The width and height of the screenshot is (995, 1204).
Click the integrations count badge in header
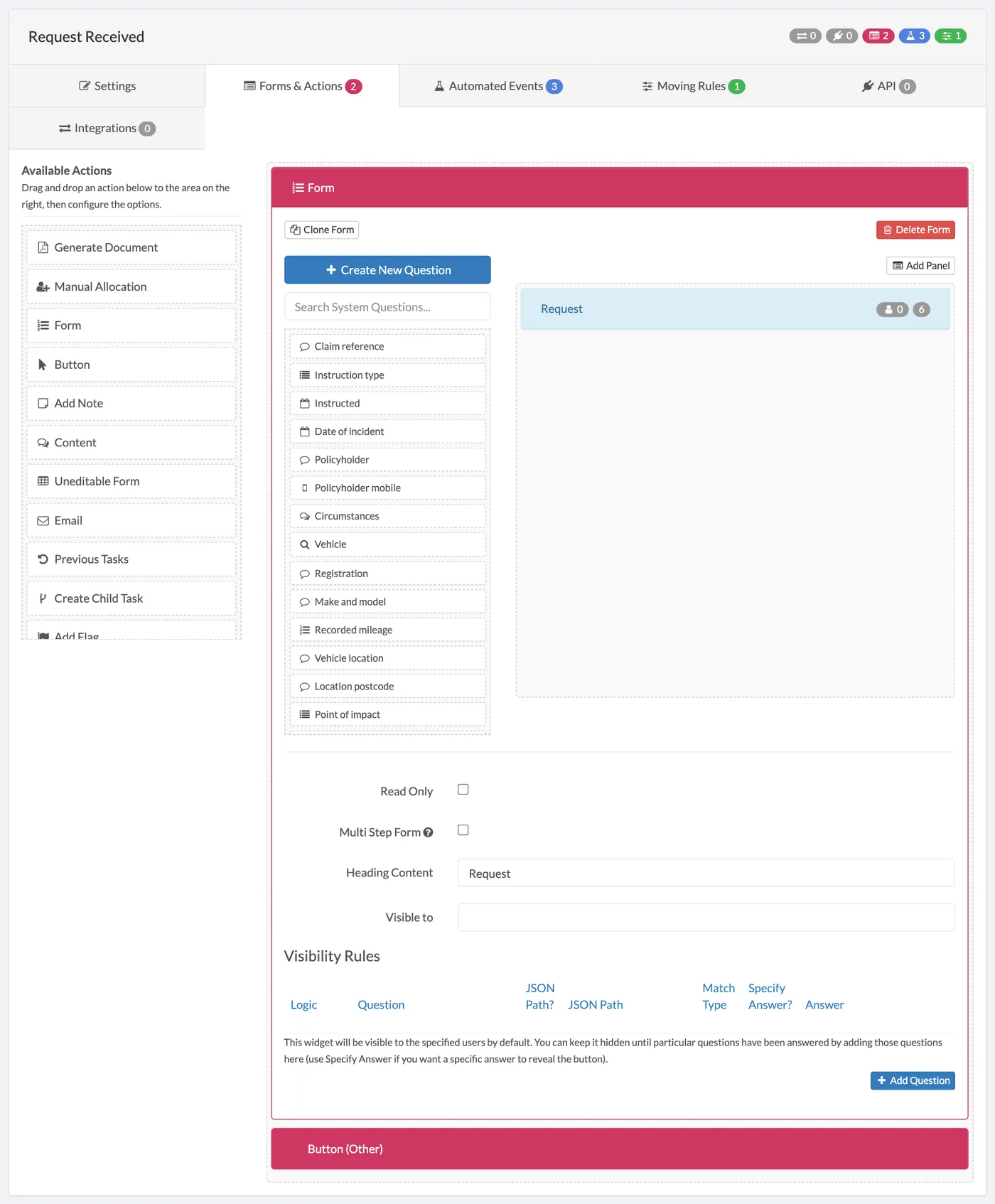805,36
